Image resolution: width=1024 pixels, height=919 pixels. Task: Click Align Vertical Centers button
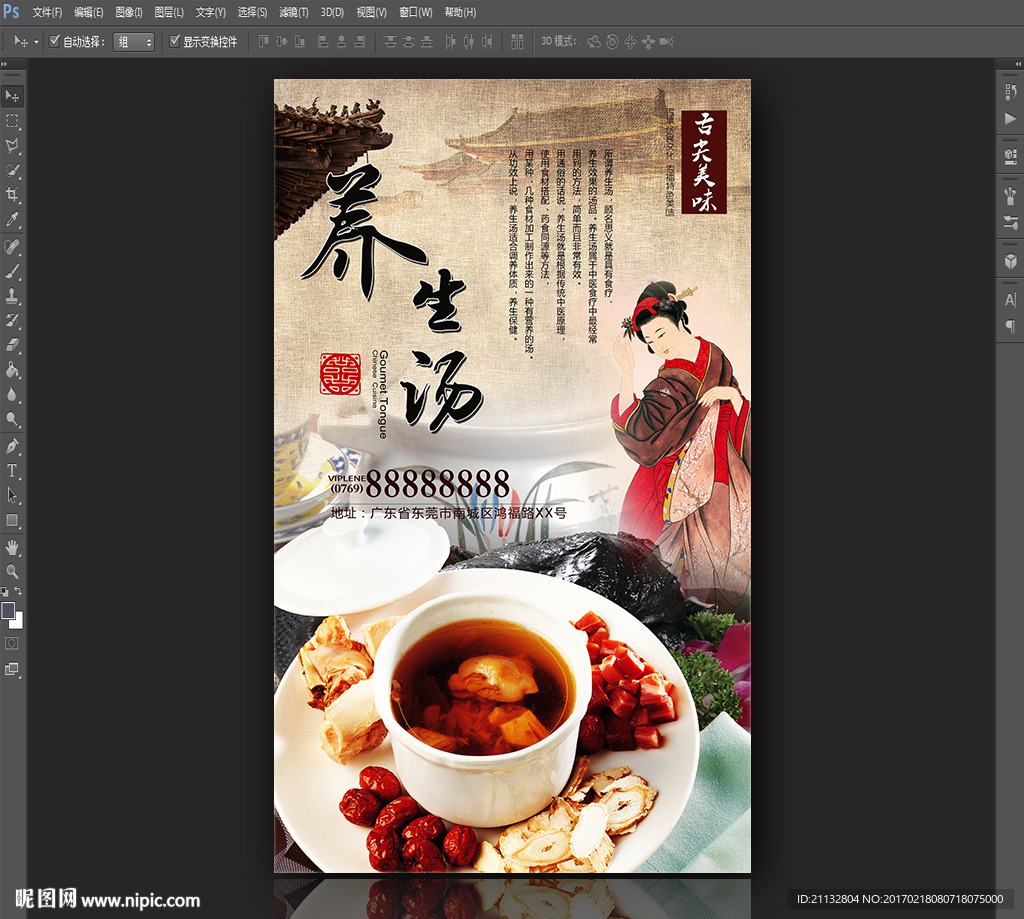click(x=281, y=42)
